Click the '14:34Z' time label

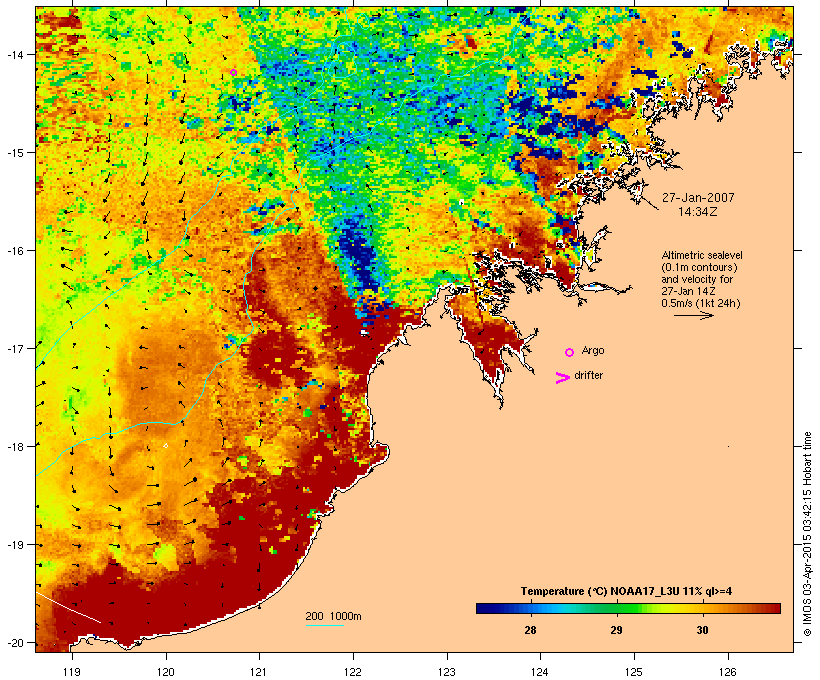point(698,212)
